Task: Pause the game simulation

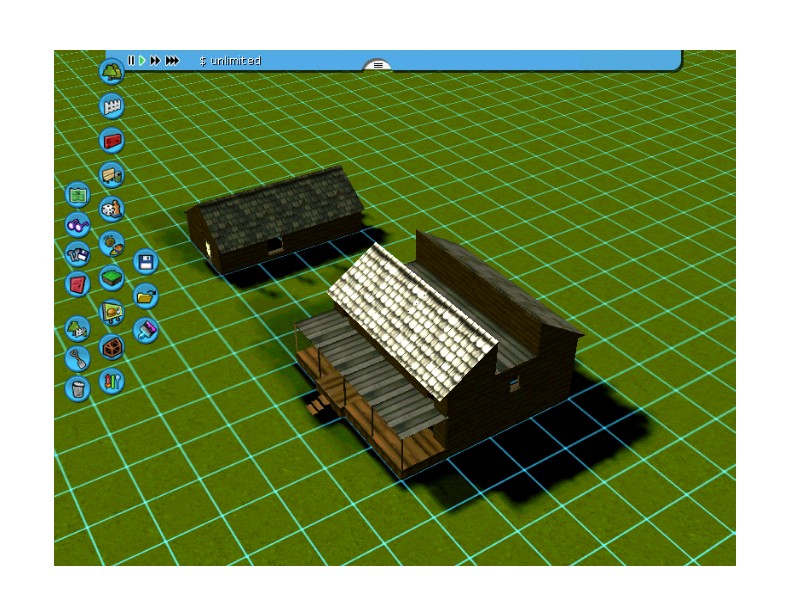Action: pos(131,61)
